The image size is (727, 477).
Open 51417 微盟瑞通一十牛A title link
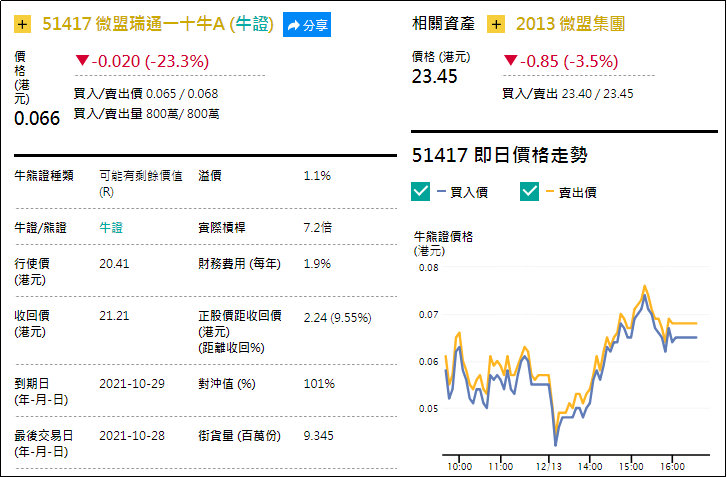pyautogui.click(x=158, y=24)
